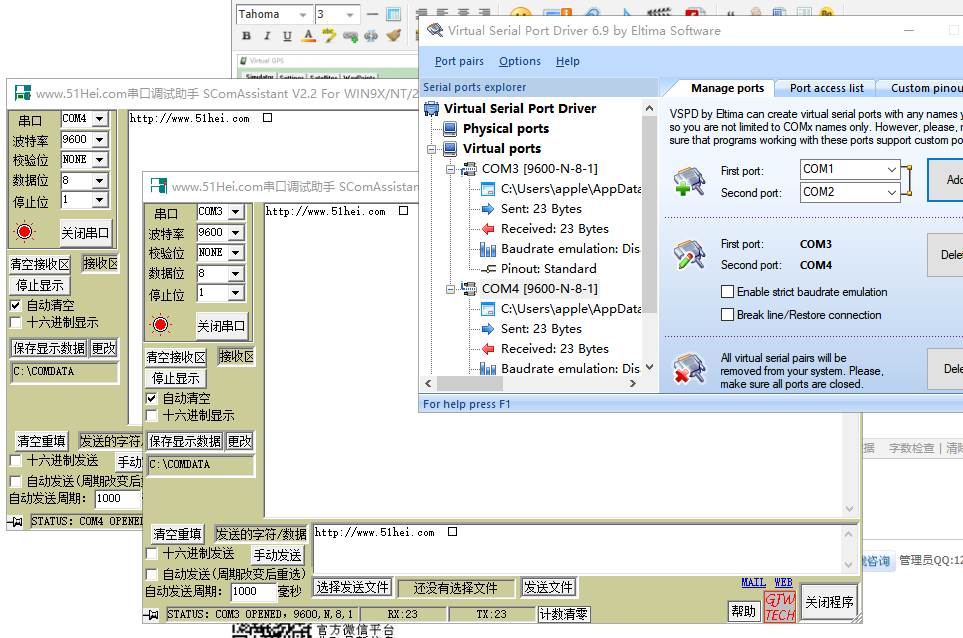
Task: Enable strict baudrate emulation checkbox
Action: (x=727, y=292)
